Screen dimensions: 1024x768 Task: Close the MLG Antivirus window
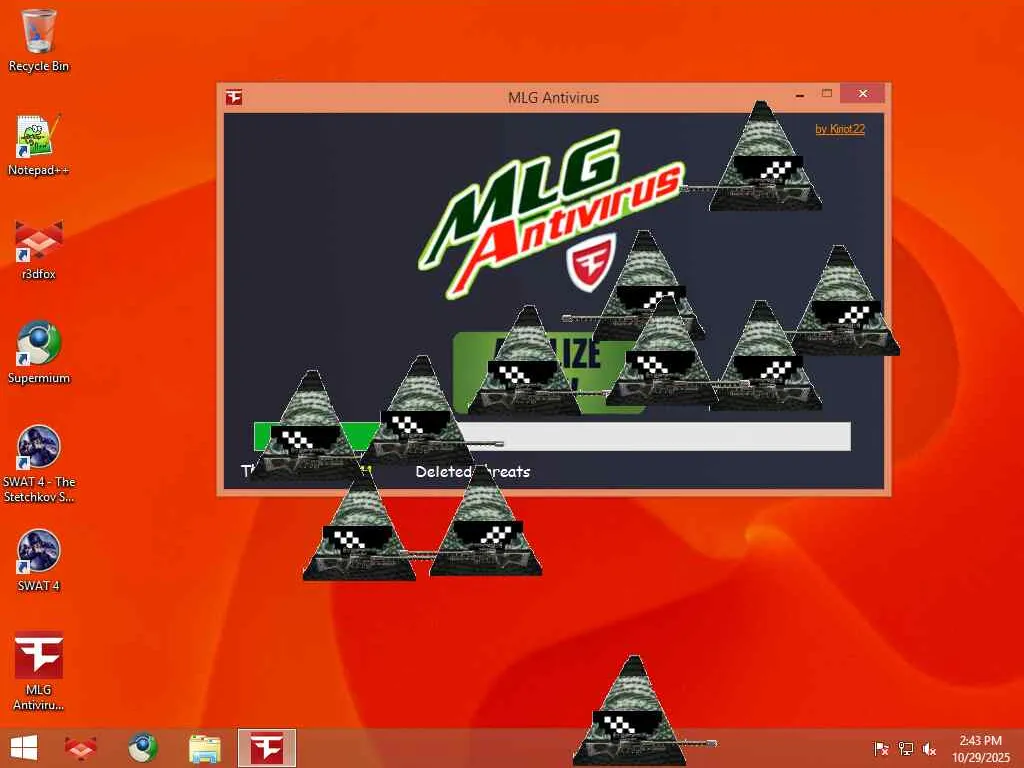click(863, 94)
